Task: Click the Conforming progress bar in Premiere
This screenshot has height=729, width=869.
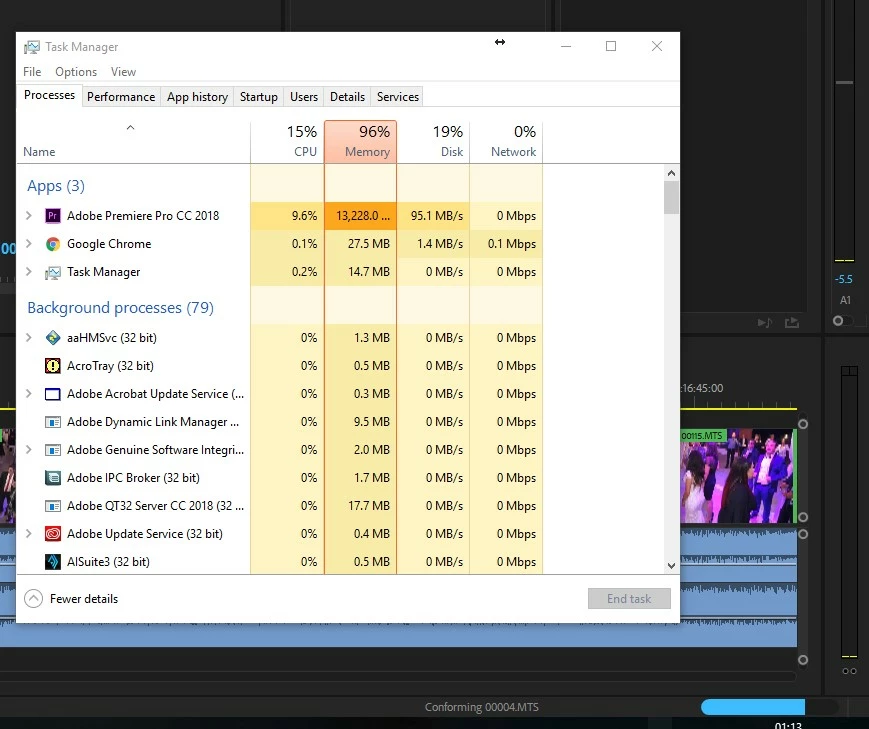Action: pos(769,707)
